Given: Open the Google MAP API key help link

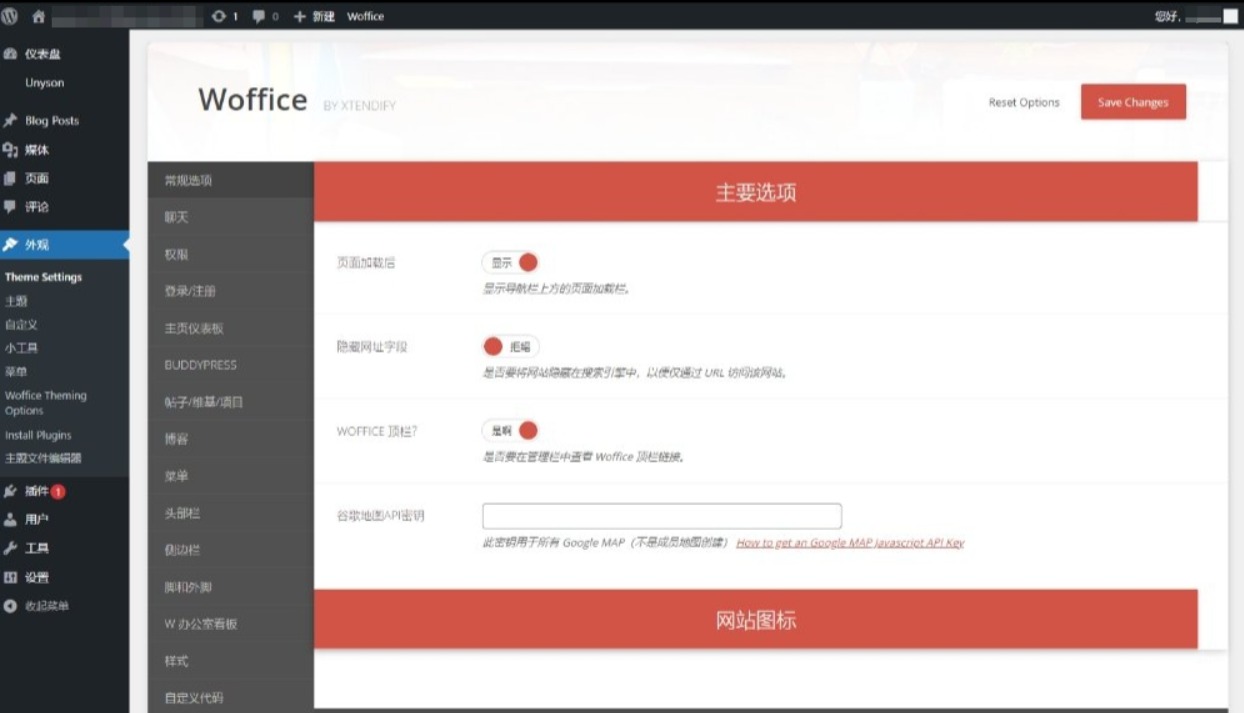Looking at the screenshot, I should [850, 543].
